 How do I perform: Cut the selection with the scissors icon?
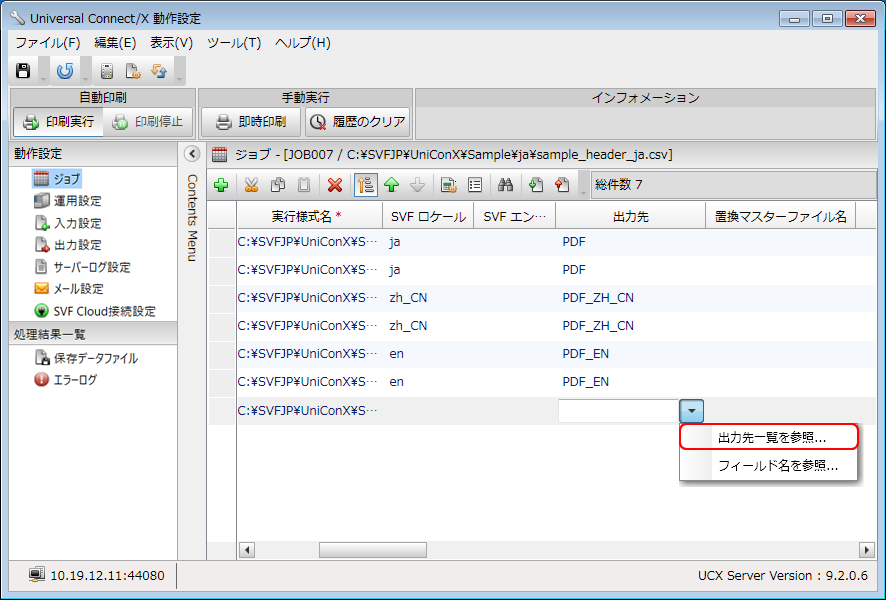[251, 185]
